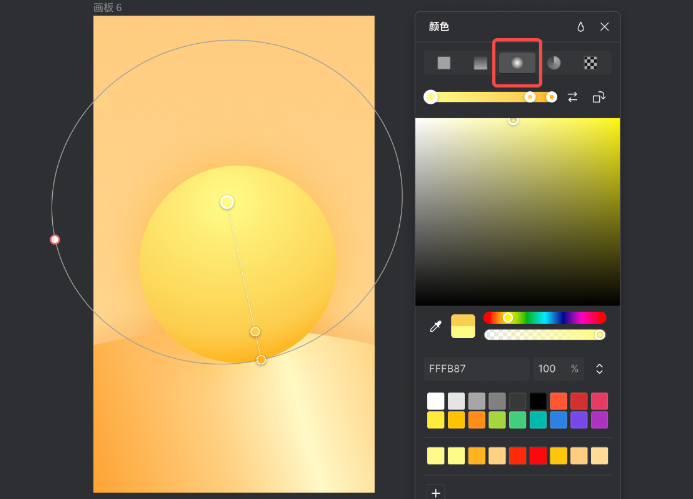
Task: Toggle the color format switcher arrows
Action: click(x=599, y=369)
